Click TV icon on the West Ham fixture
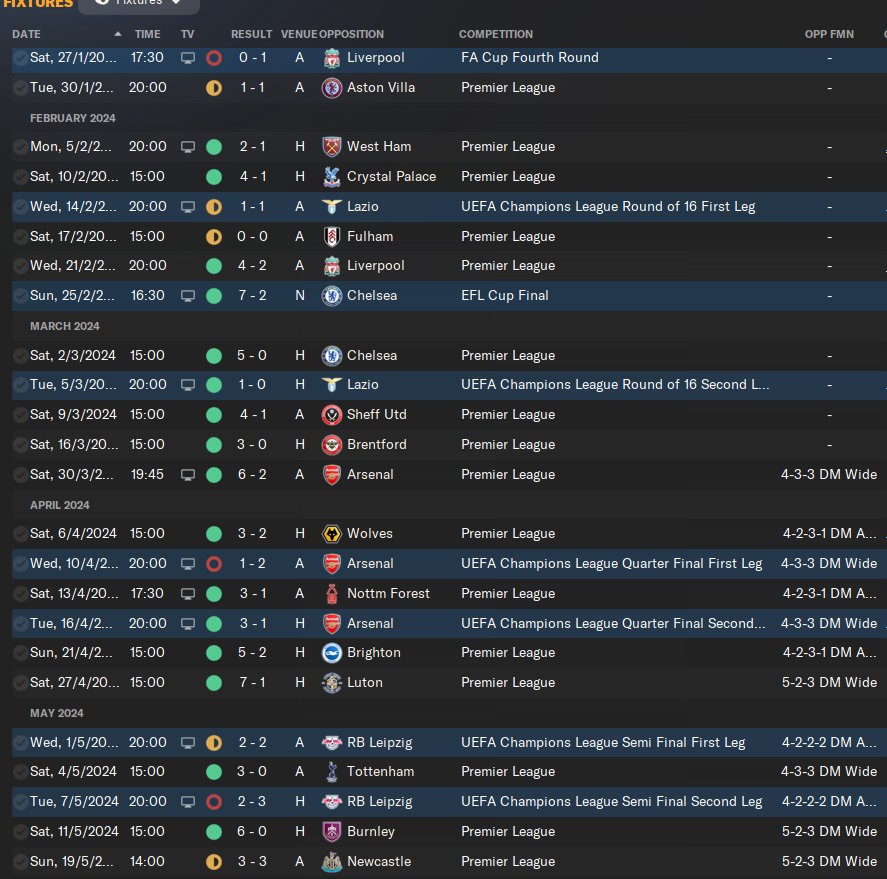The height and width of the screenshot is (879, 887). click(188, 146)
